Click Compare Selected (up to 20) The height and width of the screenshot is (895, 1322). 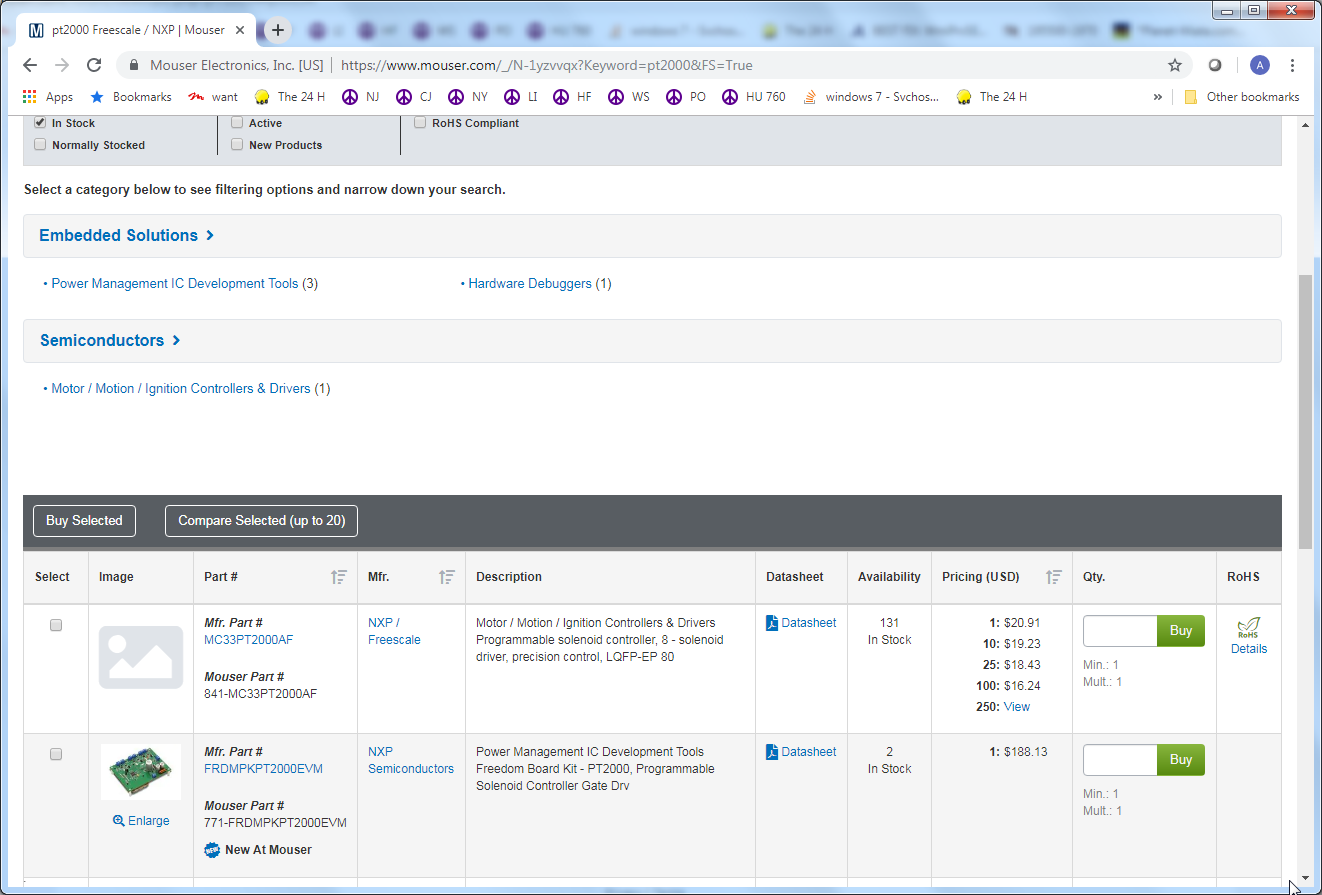coord(261,521)
